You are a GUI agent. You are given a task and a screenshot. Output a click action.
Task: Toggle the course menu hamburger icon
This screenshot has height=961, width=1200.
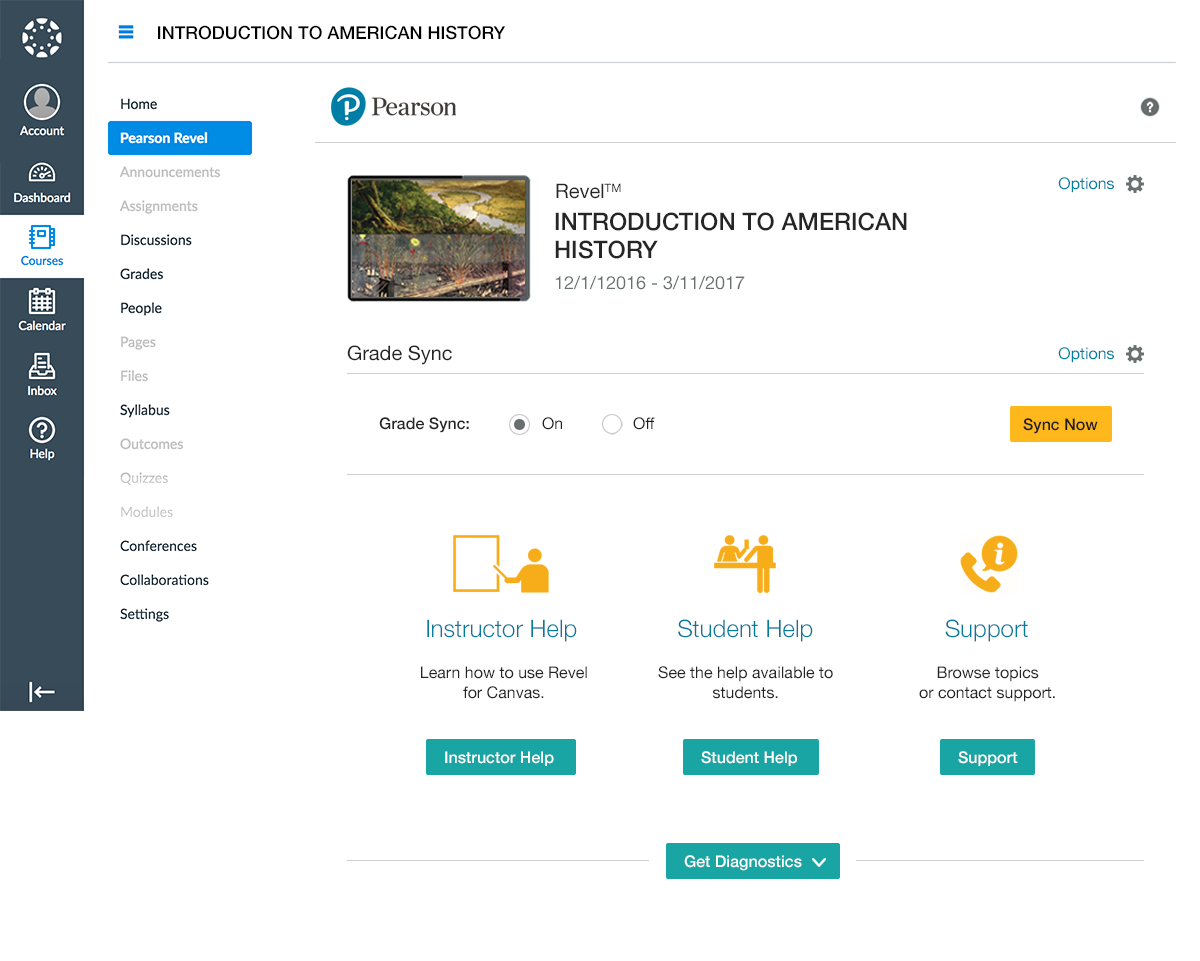126,32
